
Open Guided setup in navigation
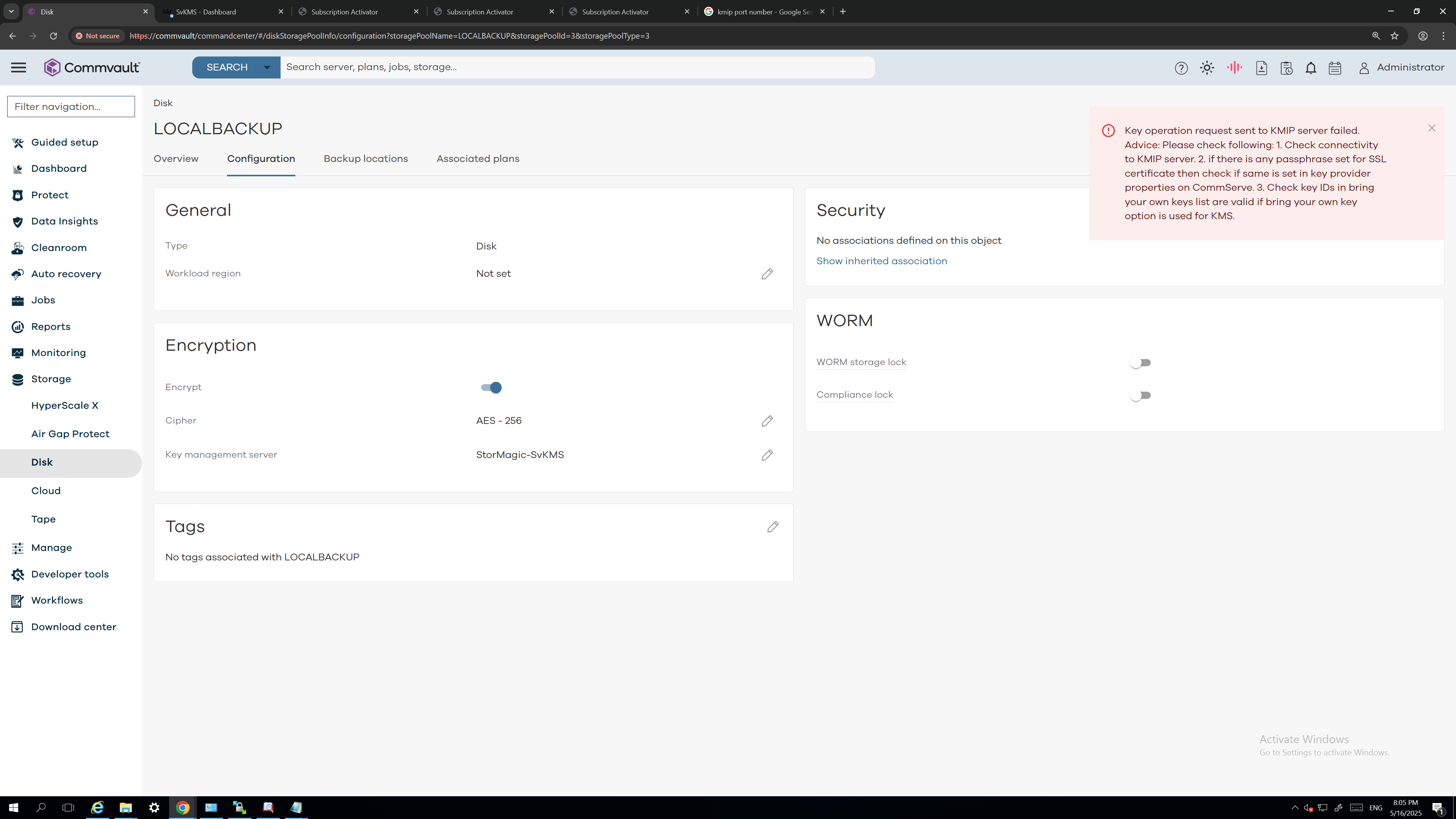[64, 143]
